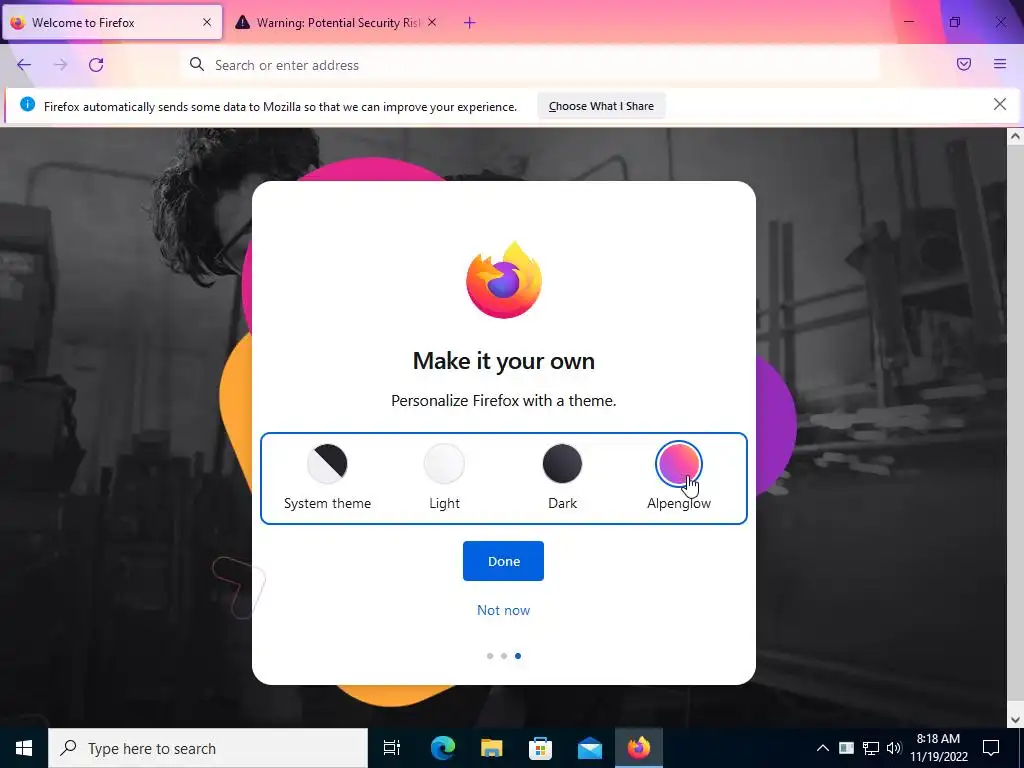Close the Potential Security Risk tab
The height and width of the screenshot is (768, 1024).
(x=432, y=22)
